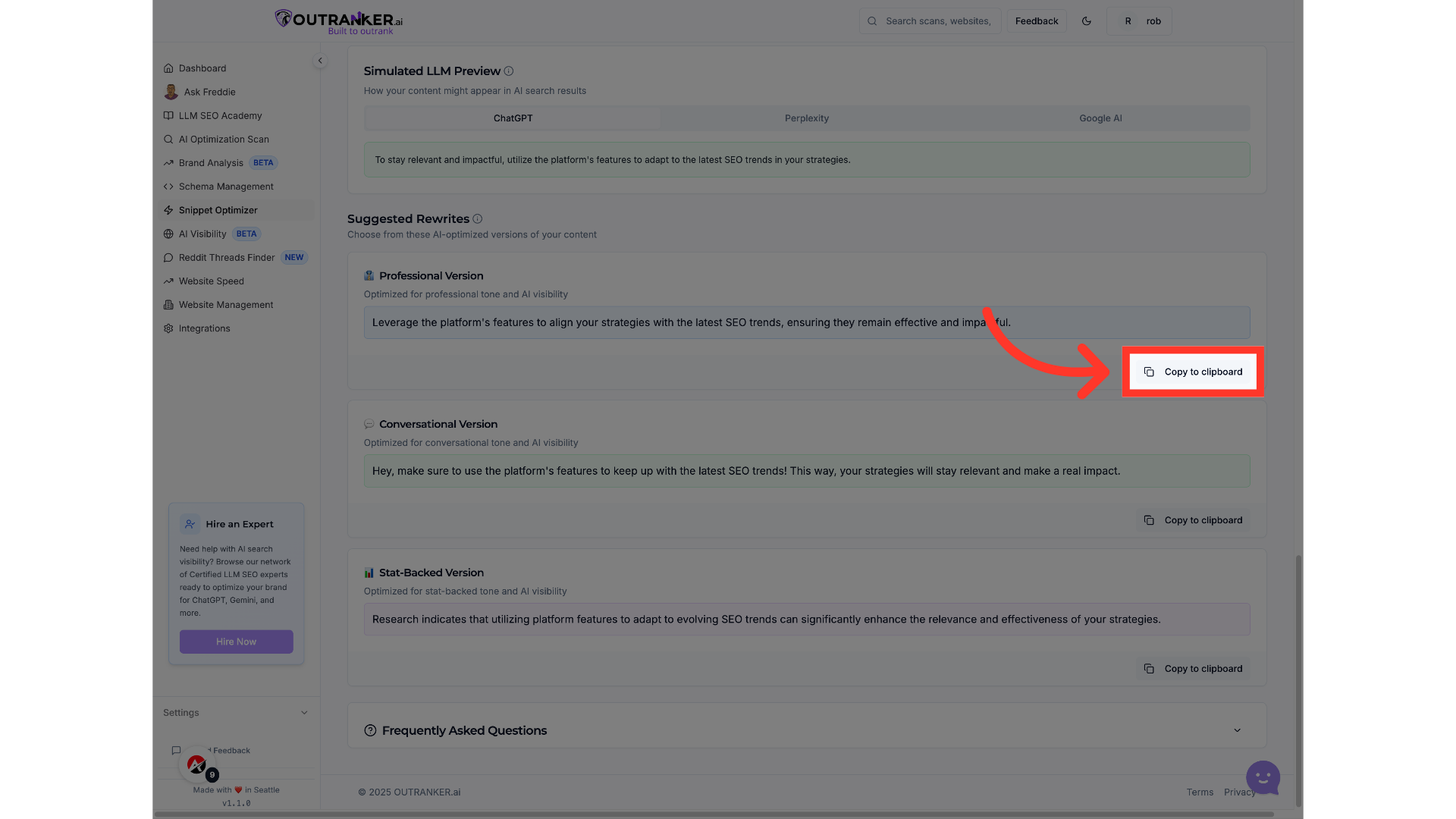Open AI Visibility BETA feature
Screen dimensions: 1456x819
pyautogui.click(x=202, y=234)
